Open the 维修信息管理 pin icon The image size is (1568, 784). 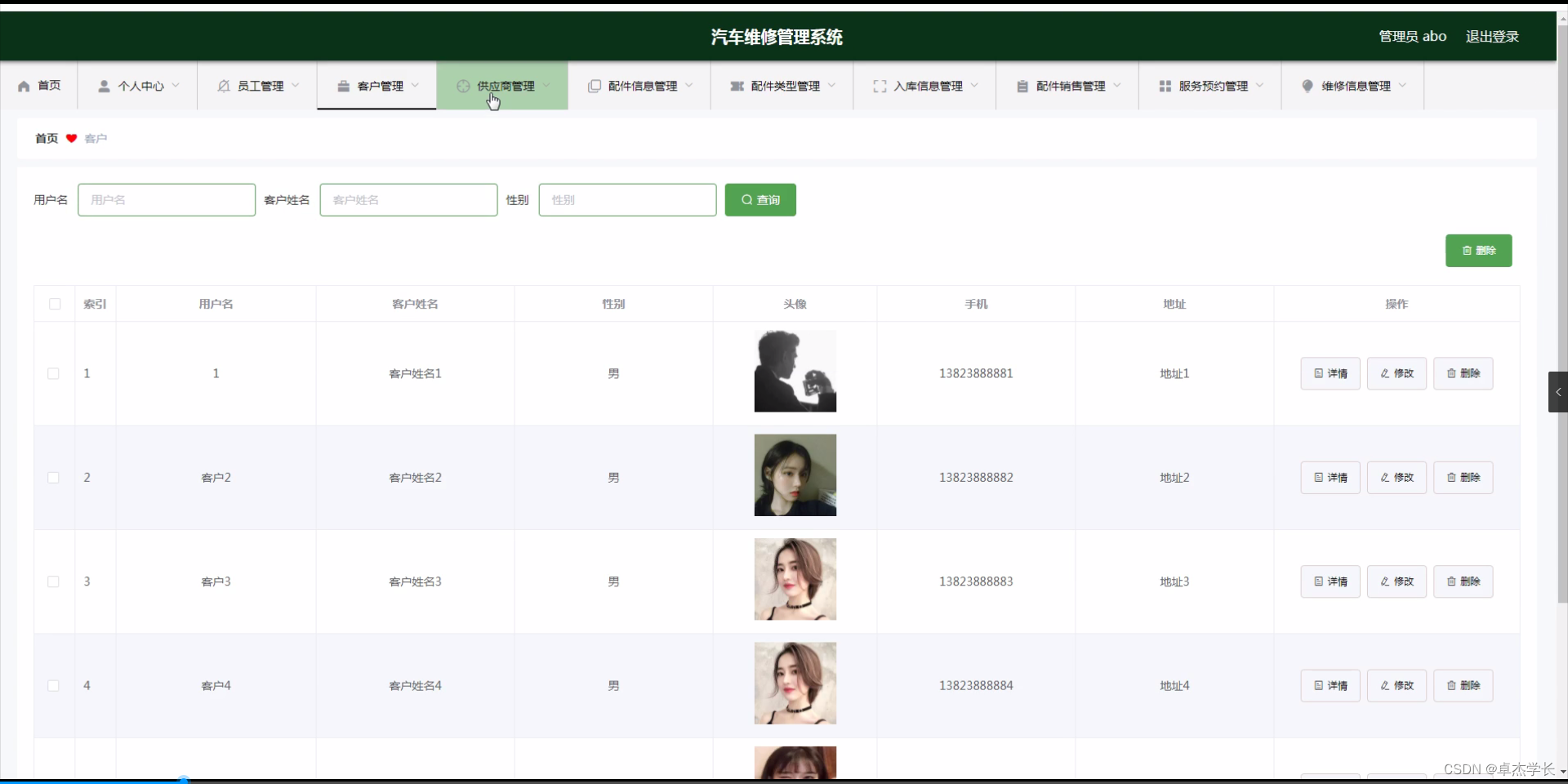[1307, 86]
